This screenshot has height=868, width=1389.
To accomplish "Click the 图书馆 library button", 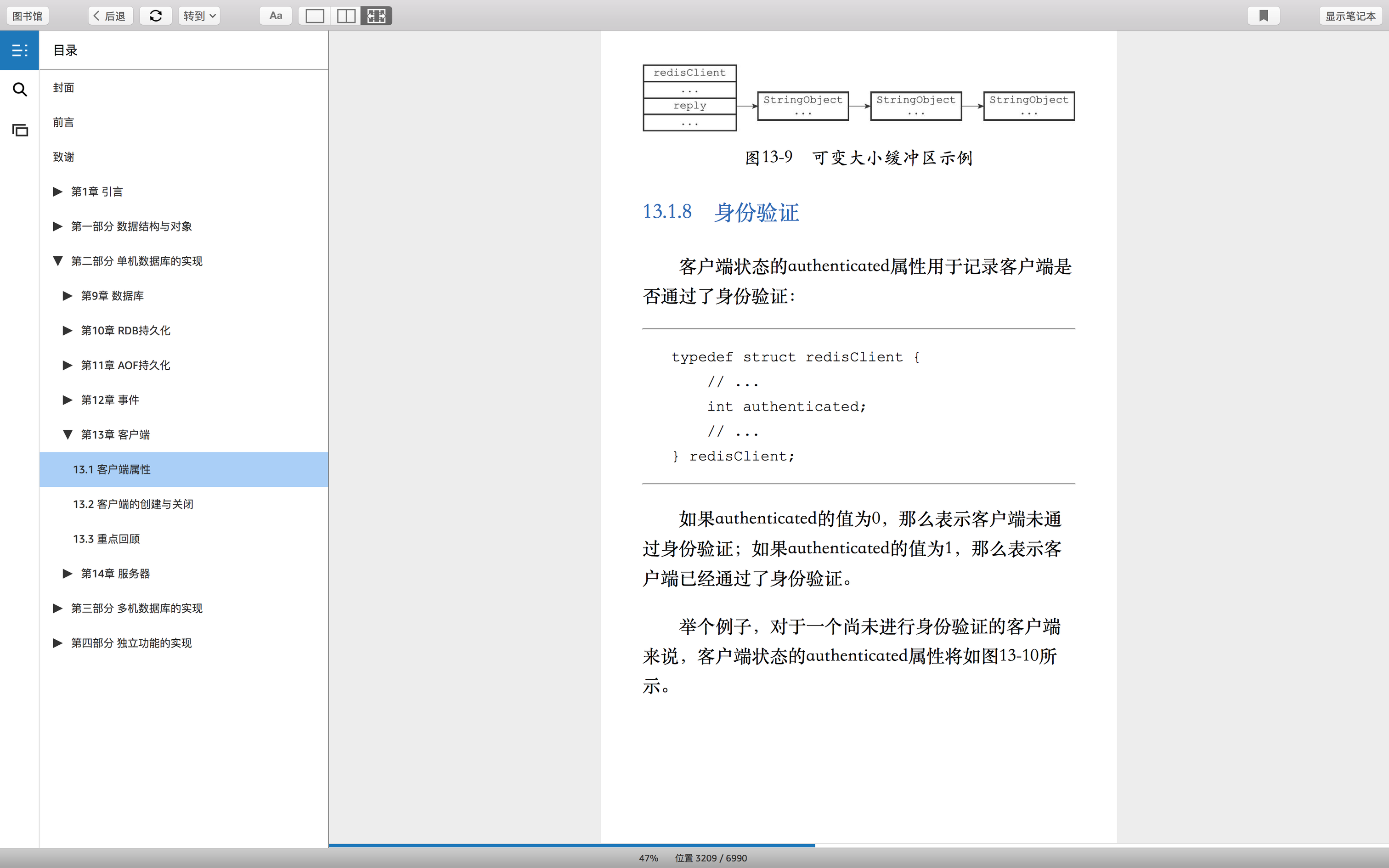I will pyautogui.click(x=28, y=16).
